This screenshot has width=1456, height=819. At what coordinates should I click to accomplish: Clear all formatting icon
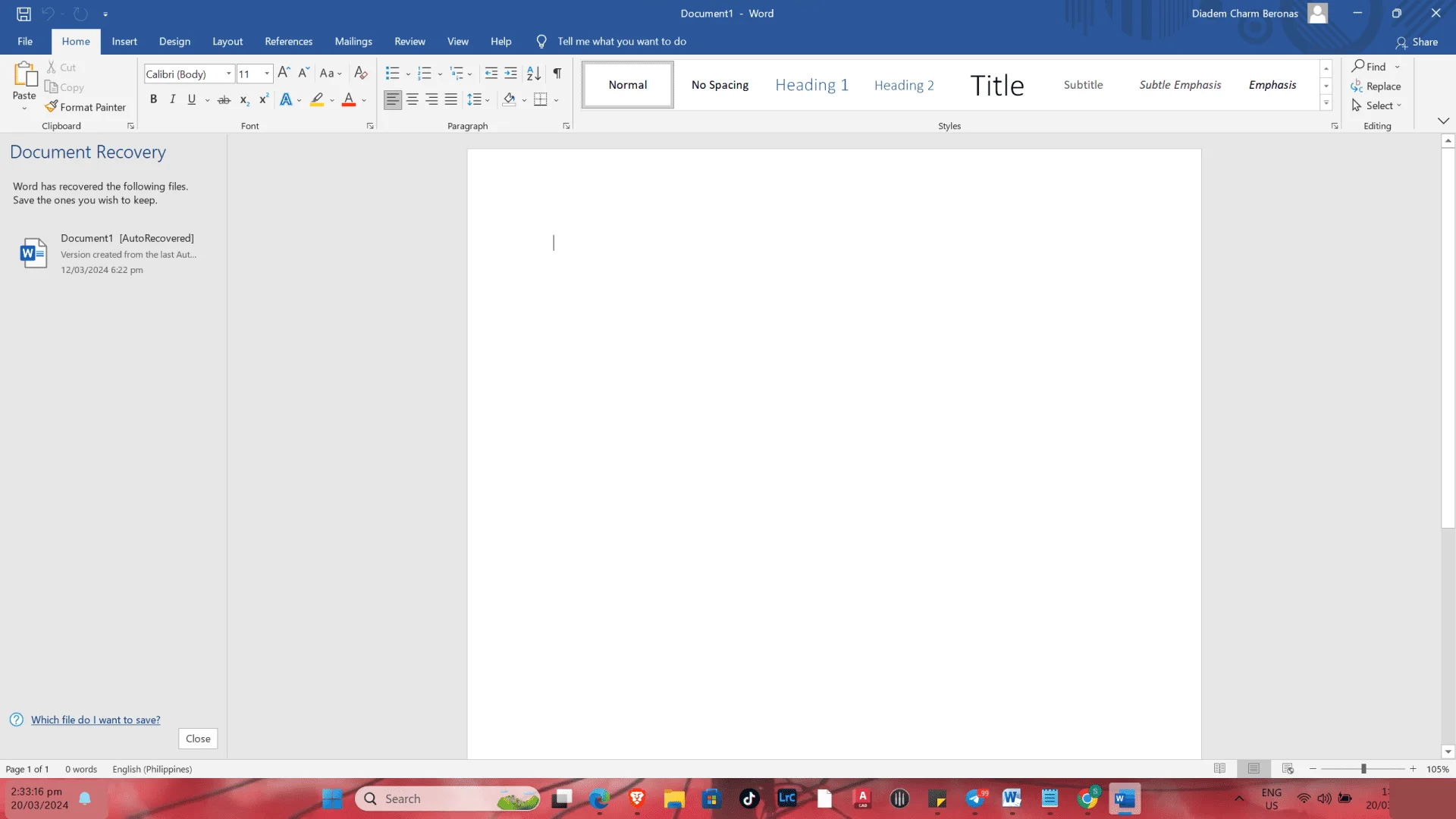[x=361, y=73]
